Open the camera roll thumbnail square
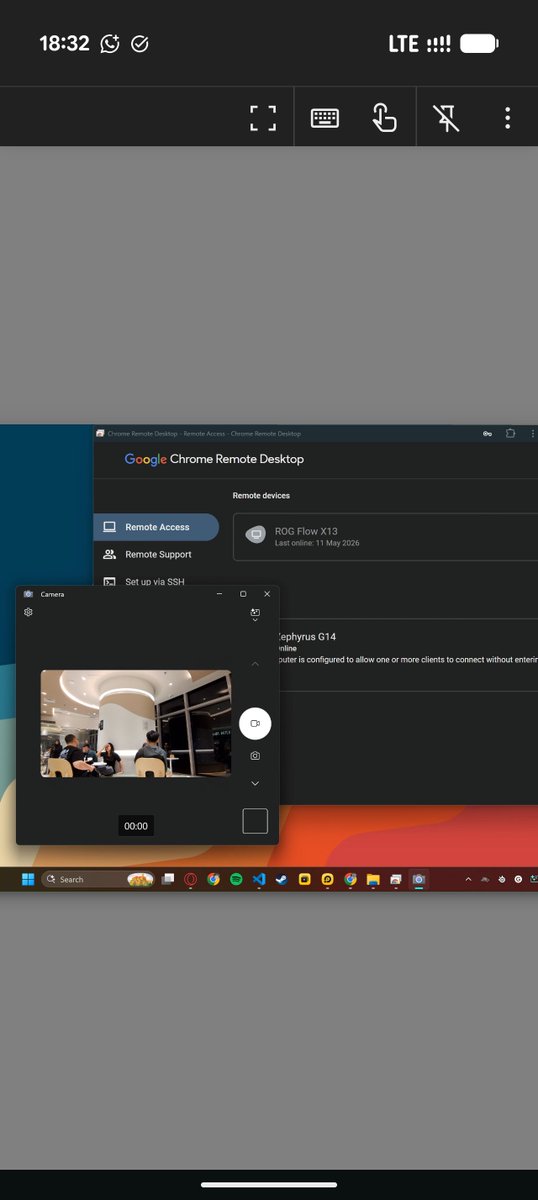Screen dimensions: 538x1200 coord(255,821)
